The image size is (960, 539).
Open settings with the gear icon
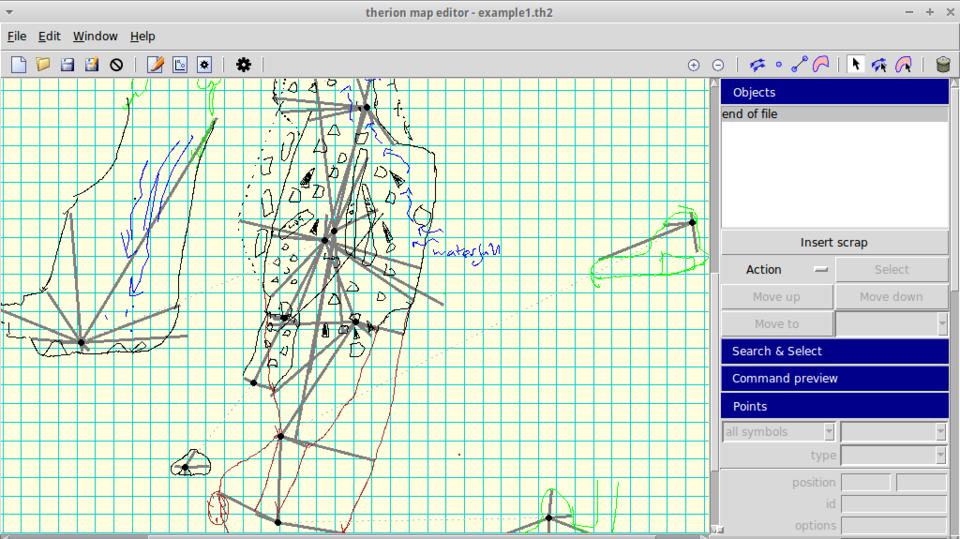click(x=243, y=64)
